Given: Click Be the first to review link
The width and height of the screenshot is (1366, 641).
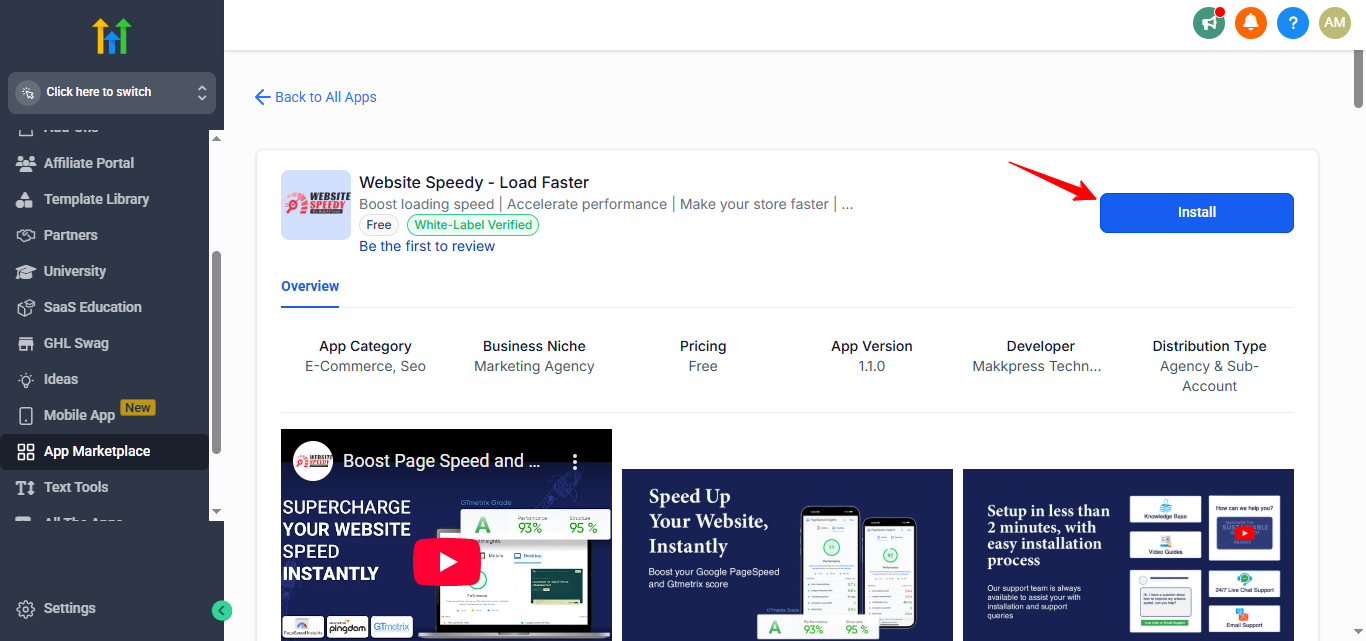Looking at the screenshot, I should 427,246.
